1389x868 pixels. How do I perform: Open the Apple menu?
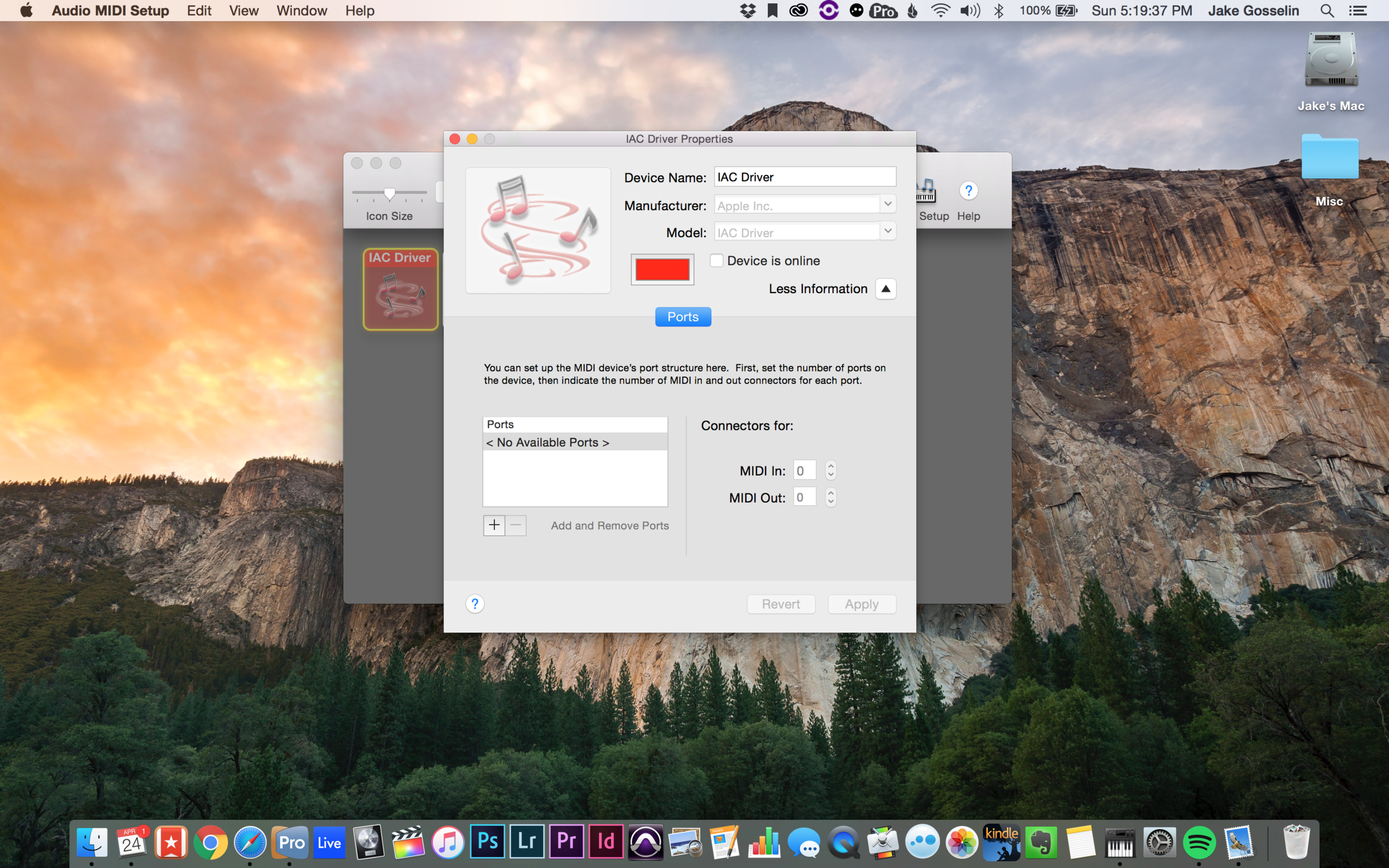(27, 11)
